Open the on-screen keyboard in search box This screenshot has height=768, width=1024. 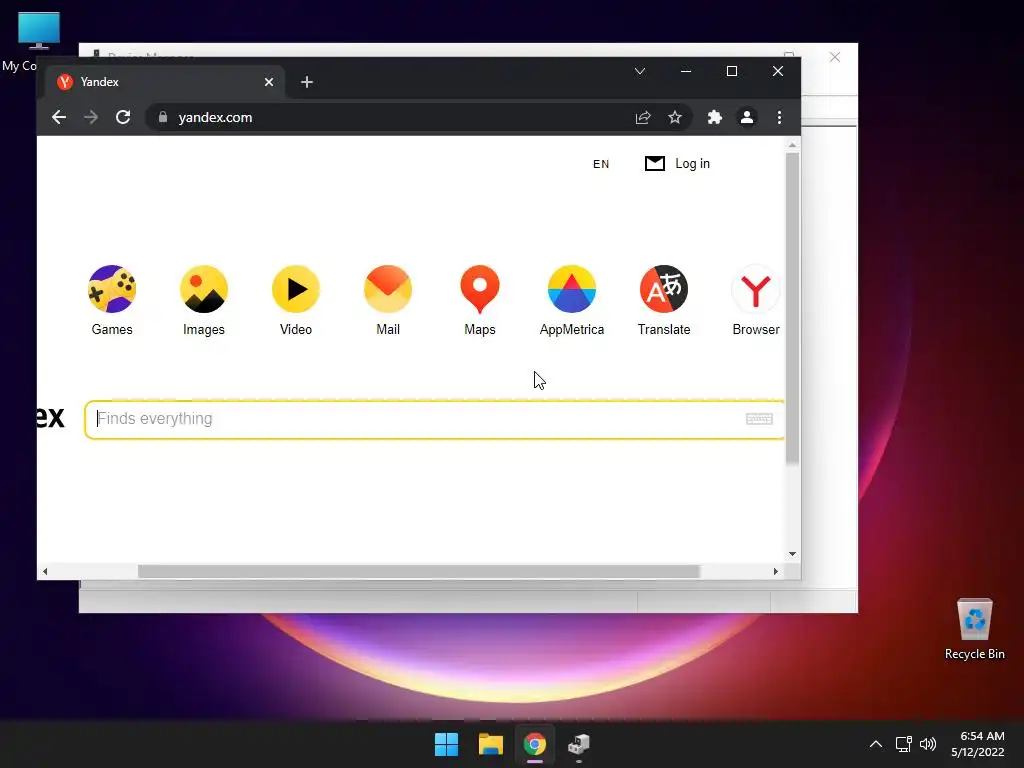759,419
